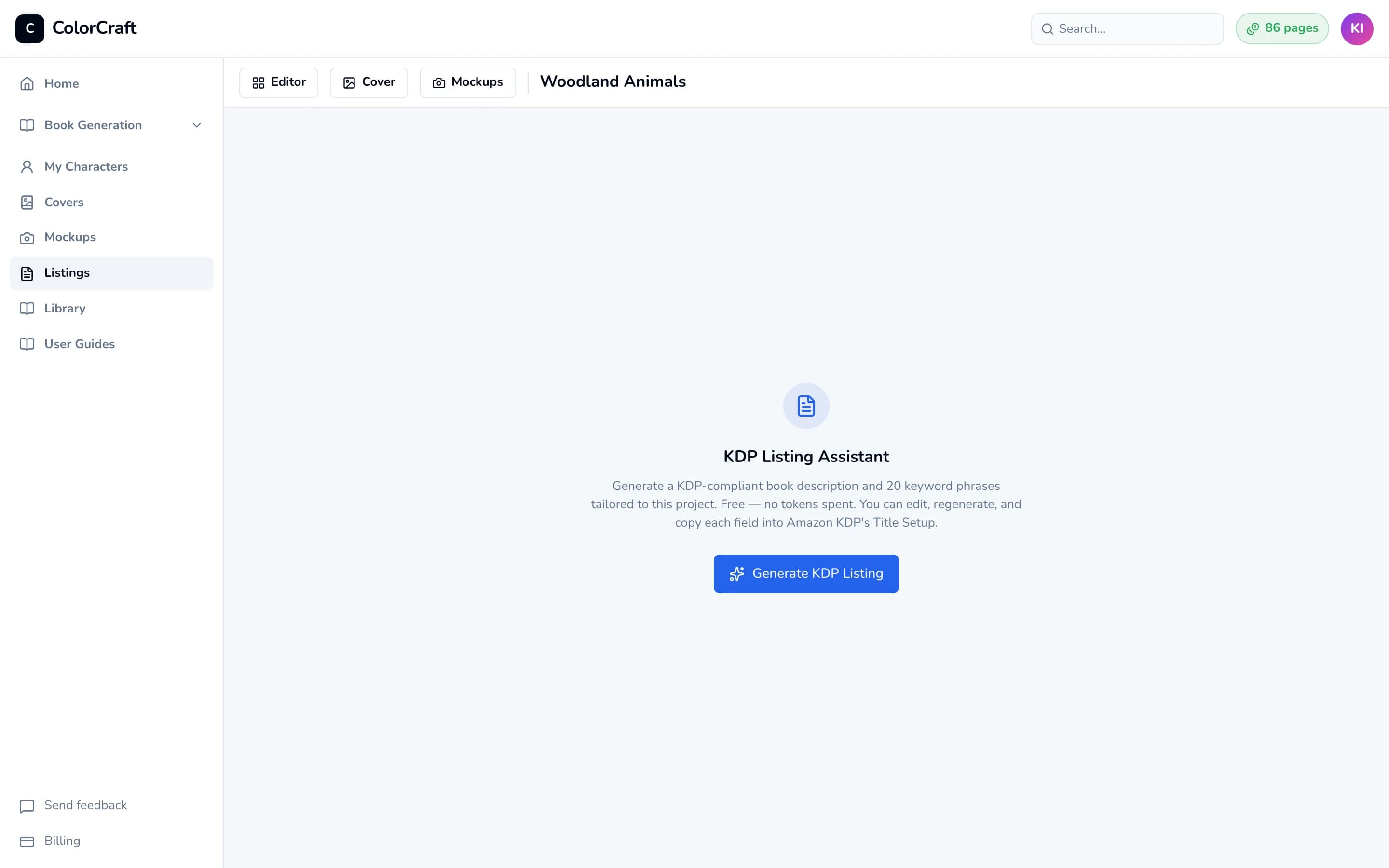Expand the Book Generation chevron
1389x868 pixels.
[x=196, y=125]
